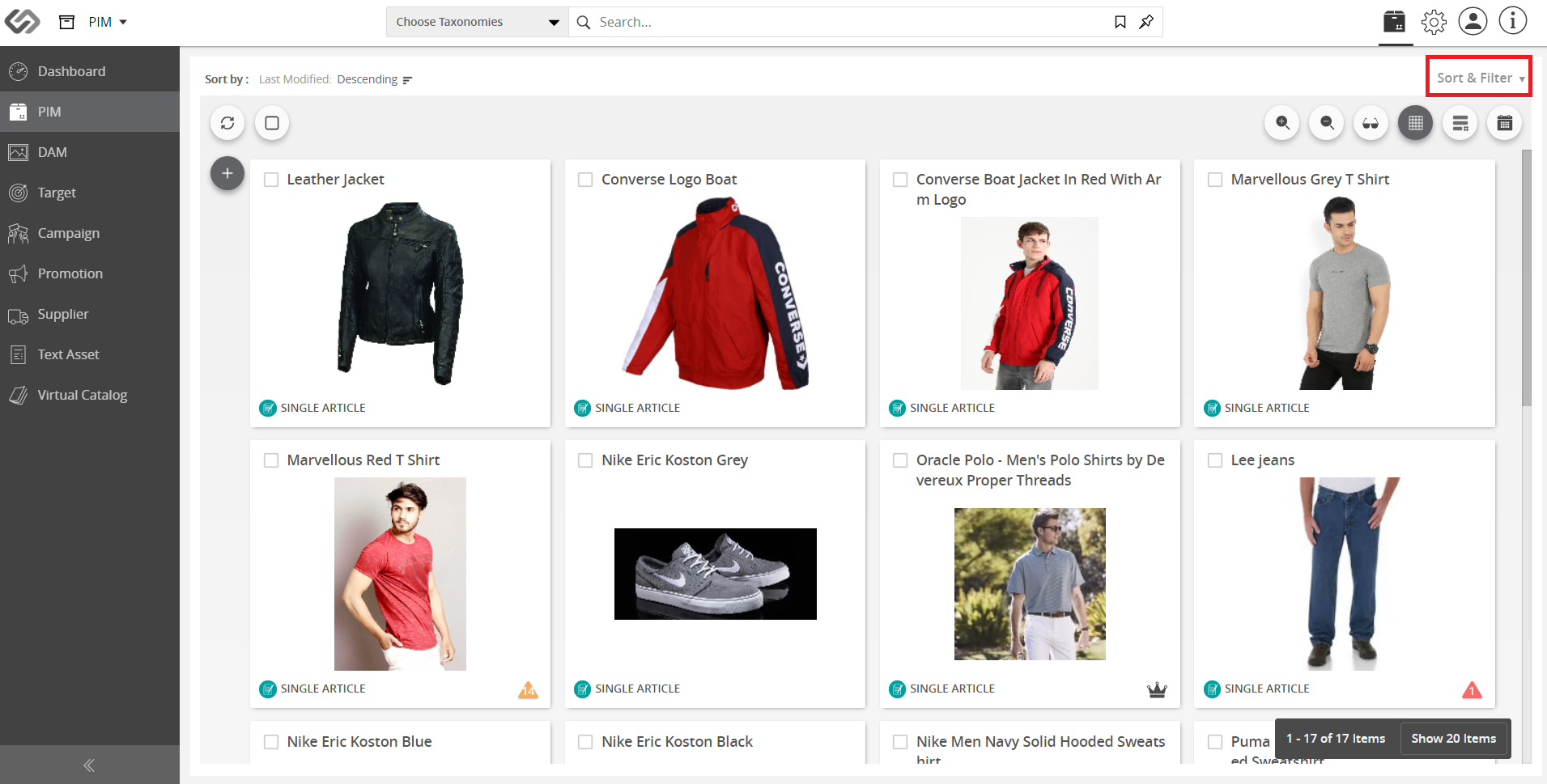This screenshot has height=784, width=1547.
Task: Switch to calendar view icon
Action: pos(1505,123)
